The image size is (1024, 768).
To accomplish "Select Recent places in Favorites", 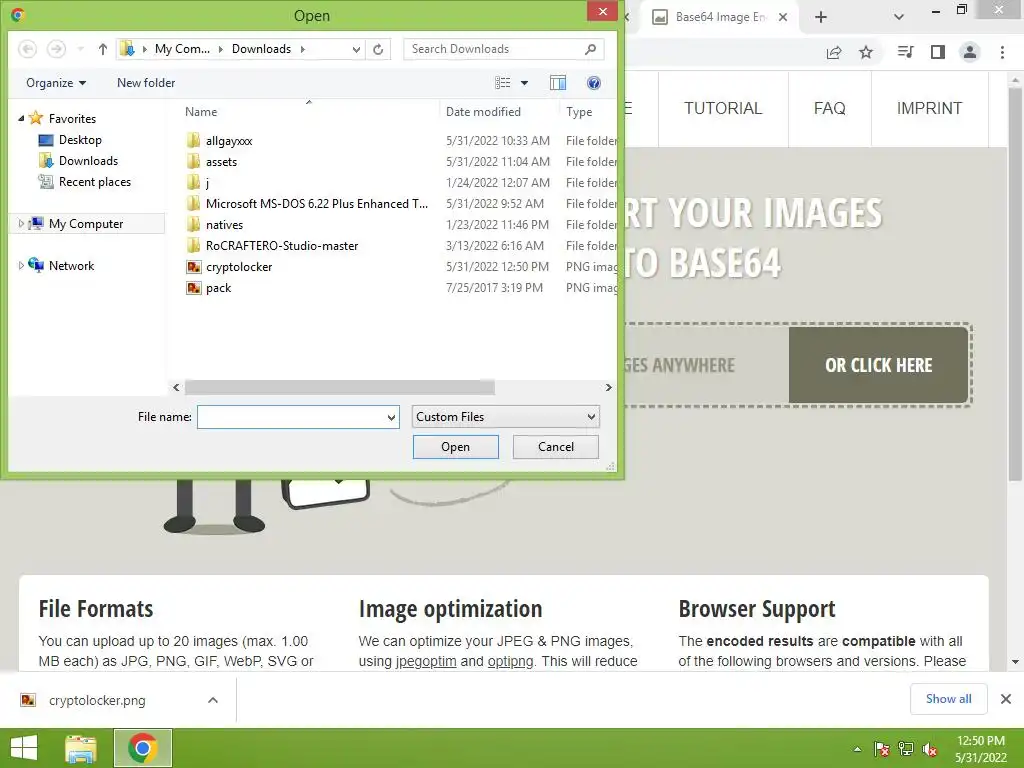I will tap(95, 182).
